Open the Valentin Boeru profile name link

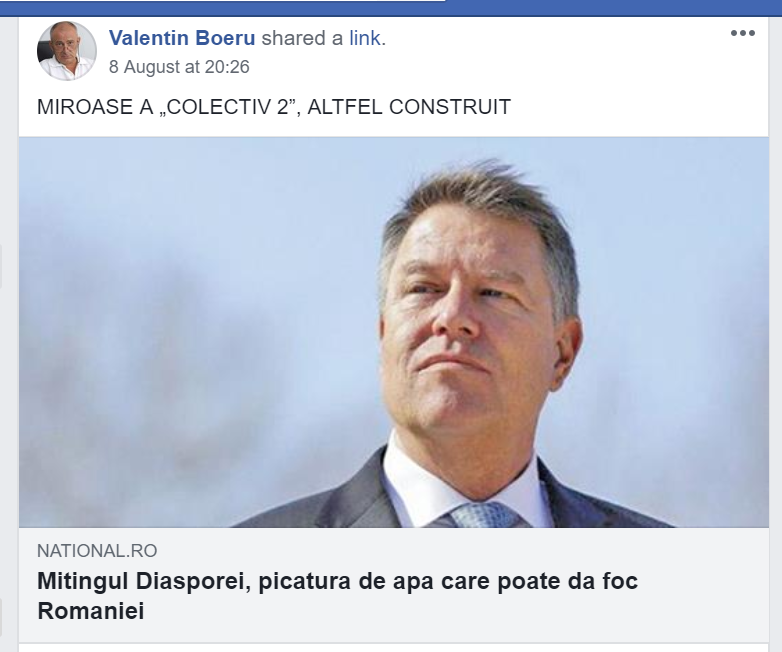[182, 38]
